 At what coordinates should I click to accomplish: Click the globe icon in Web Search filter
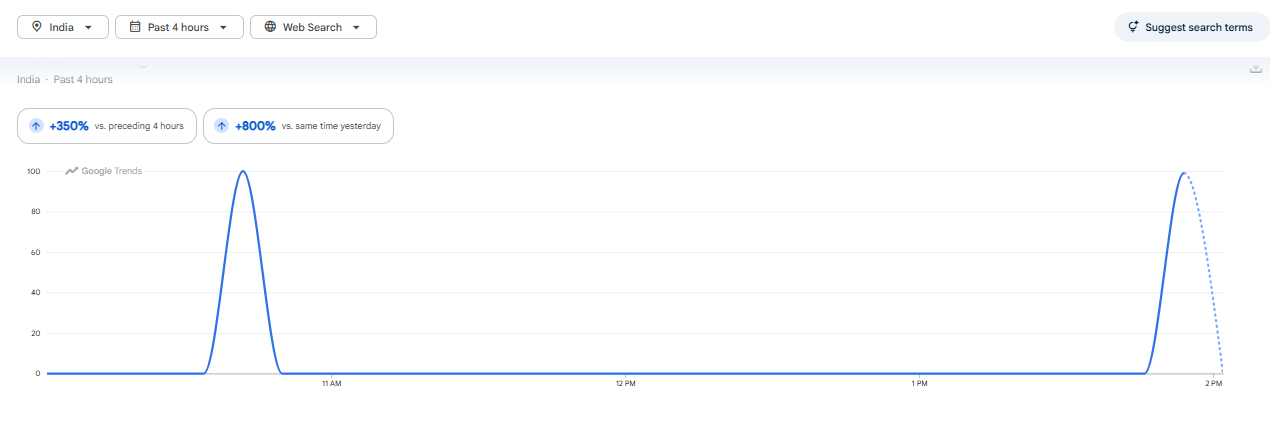tap(270, 27)
